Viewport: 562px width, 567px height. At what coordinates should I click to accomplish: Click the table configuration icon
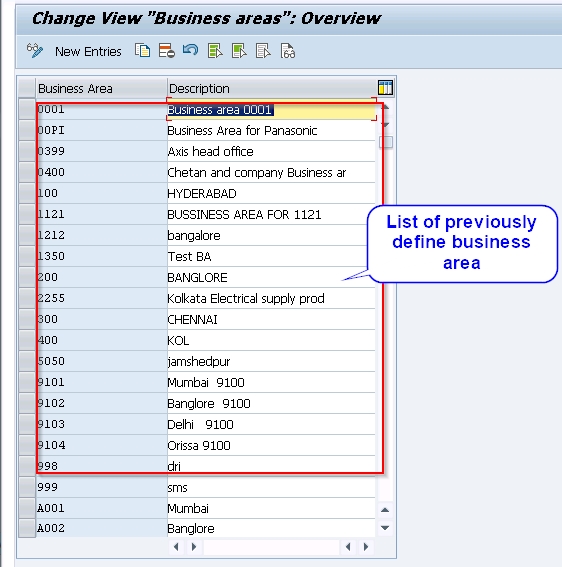click(385, 88)
